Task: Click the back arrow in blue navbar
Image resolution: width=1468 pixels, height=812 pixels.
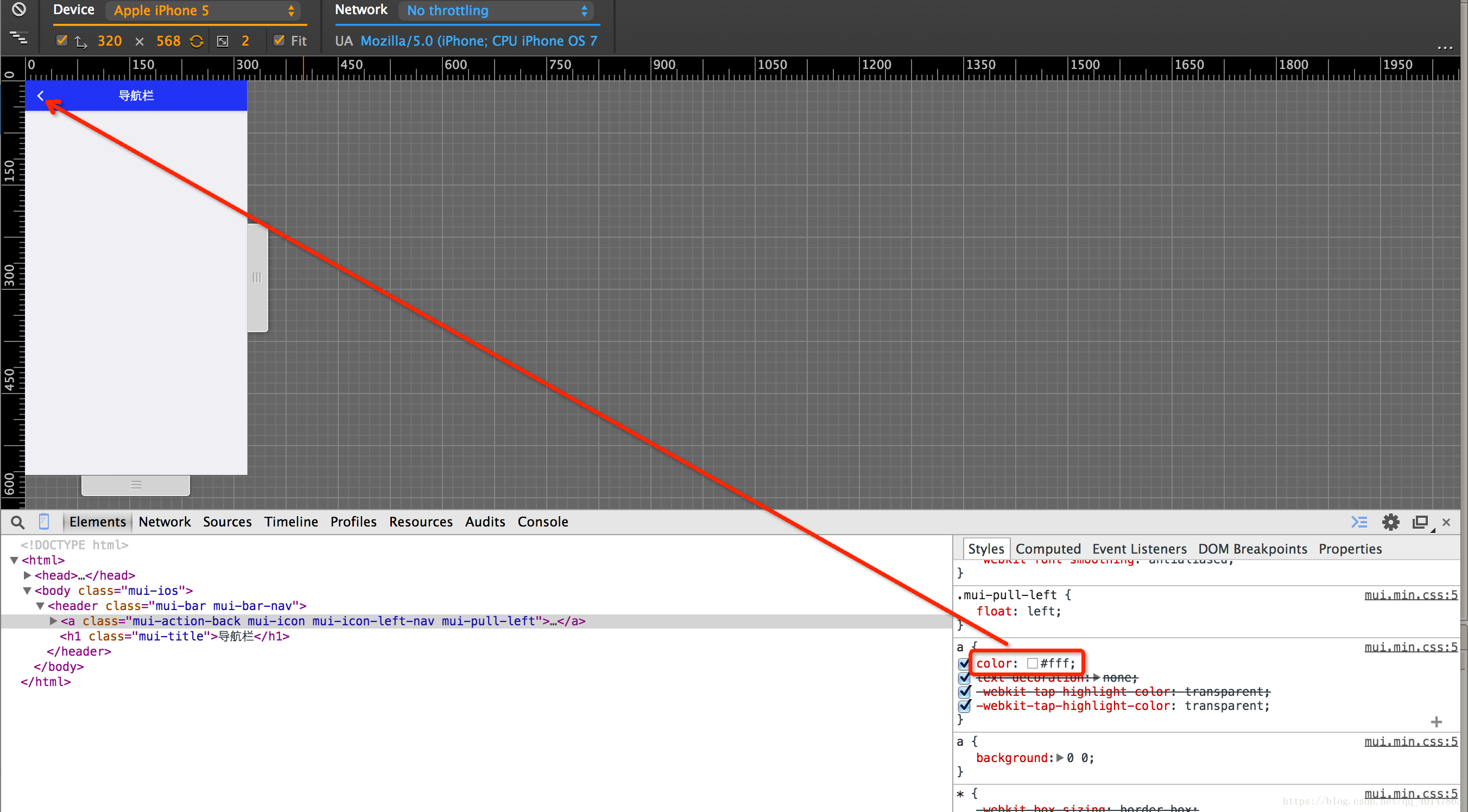Action: (41, 96)
